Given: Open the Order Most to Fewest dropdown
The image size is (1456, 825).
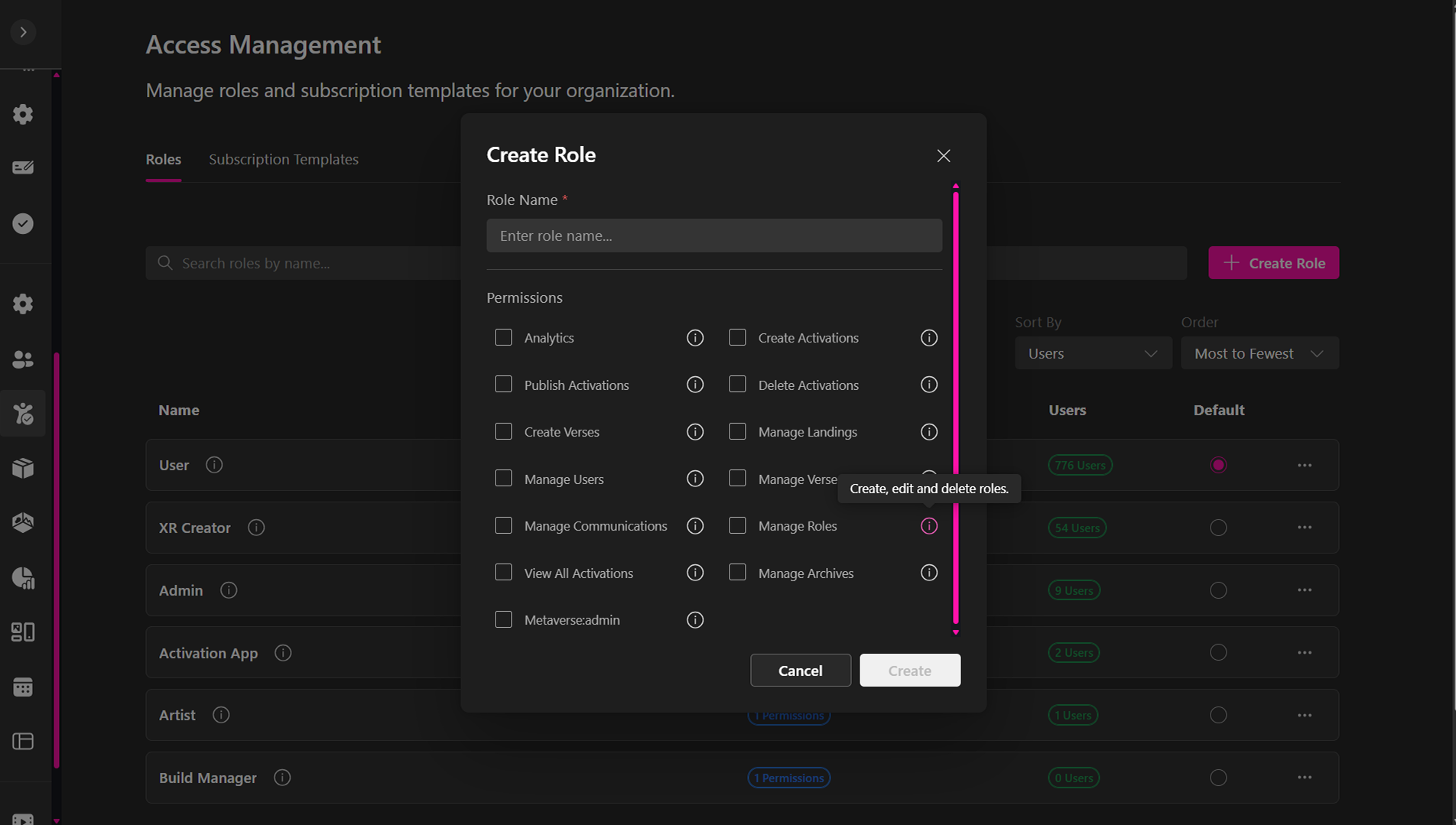Looking at the screenshot, I should point(1259,353).
